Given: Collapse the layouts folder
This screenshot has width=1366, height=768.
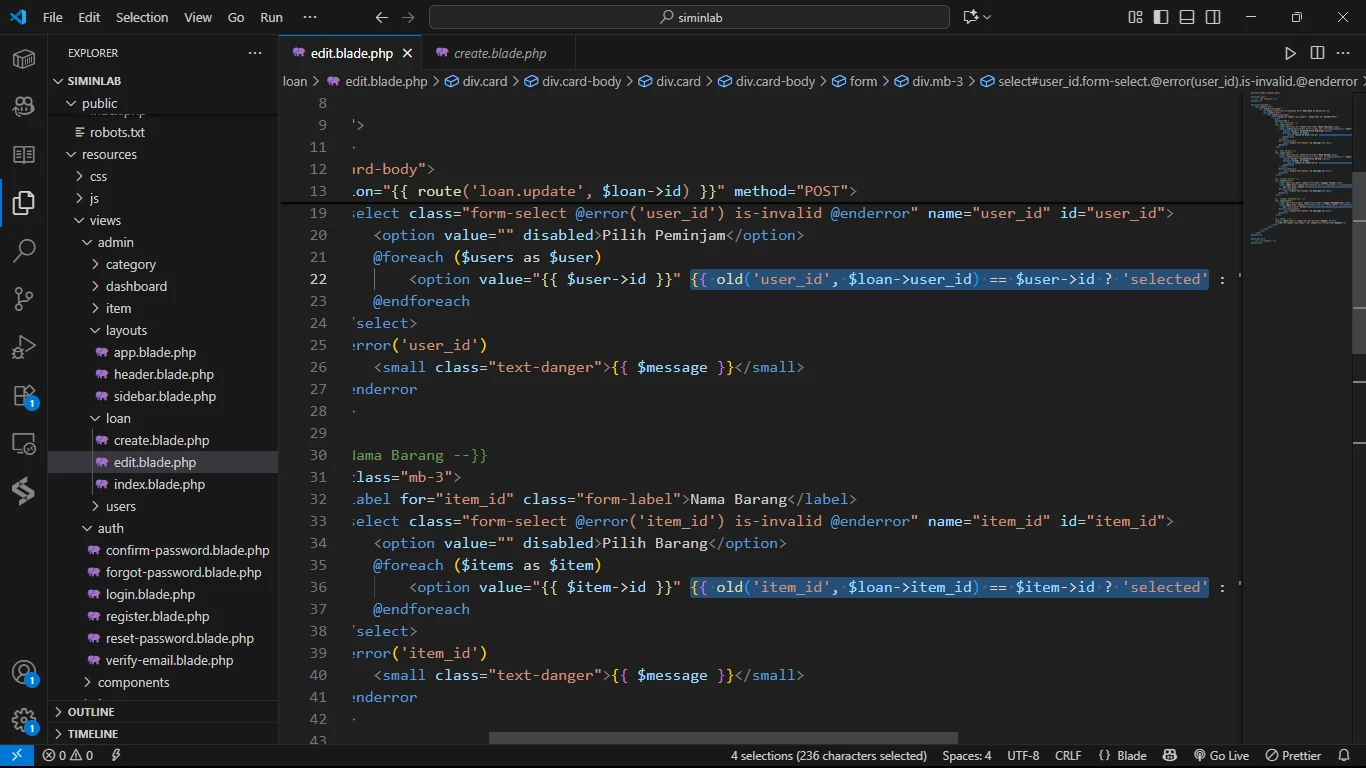Looking at the screenshot, I should point(126,331).
